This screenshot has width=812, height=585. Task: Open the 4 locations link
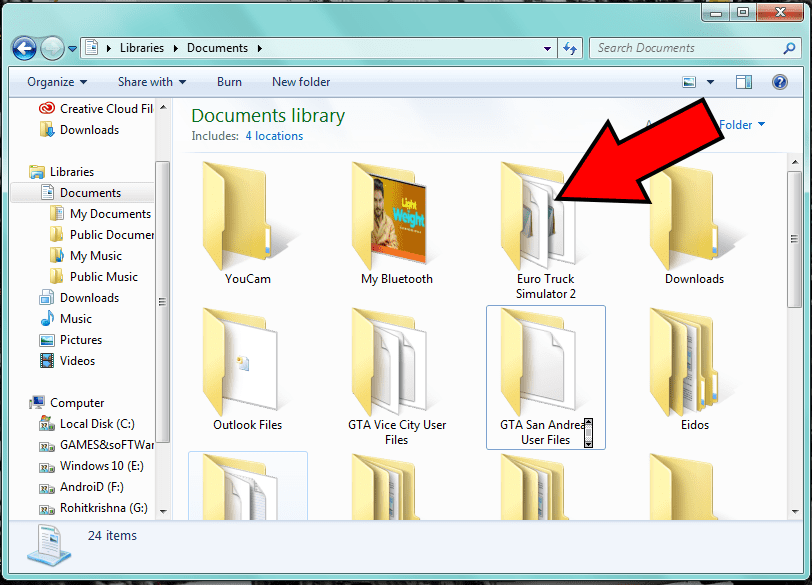(274, 136)
